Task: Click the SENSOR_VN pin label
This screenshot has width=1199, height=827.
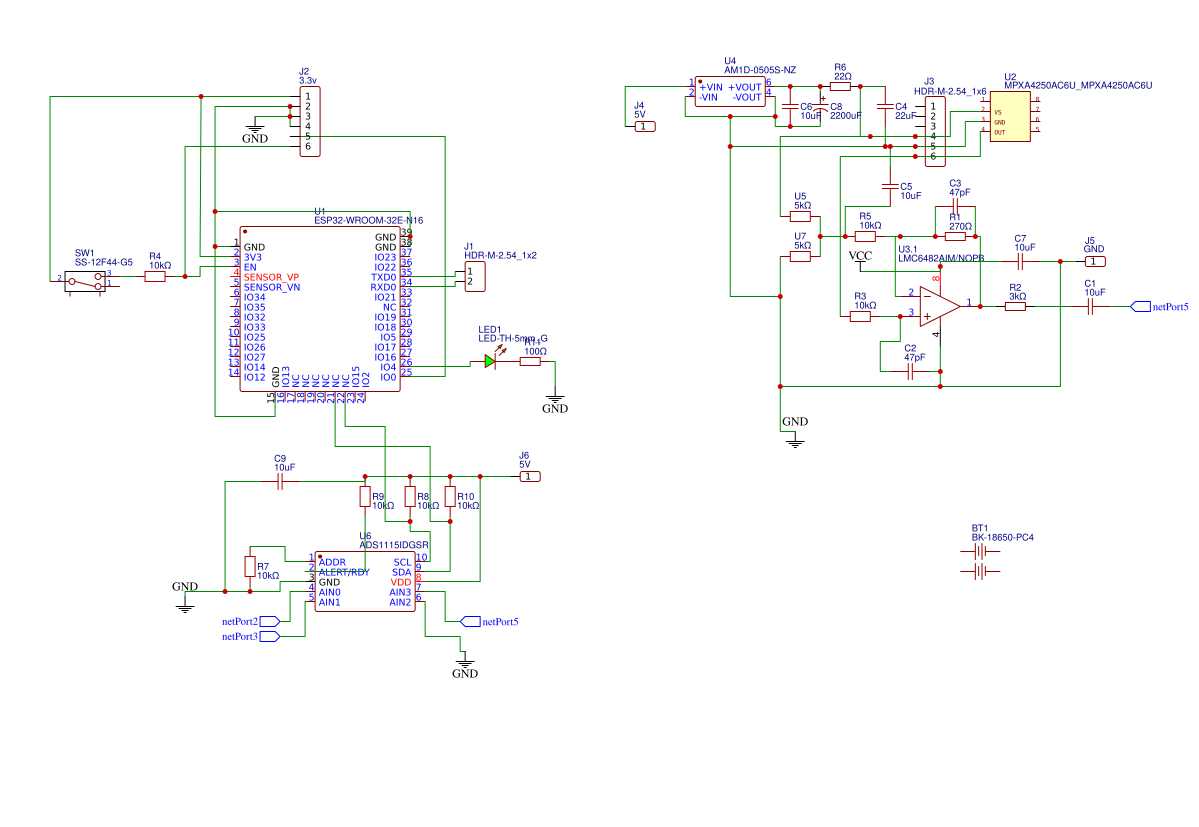Action: coord(271,287)
